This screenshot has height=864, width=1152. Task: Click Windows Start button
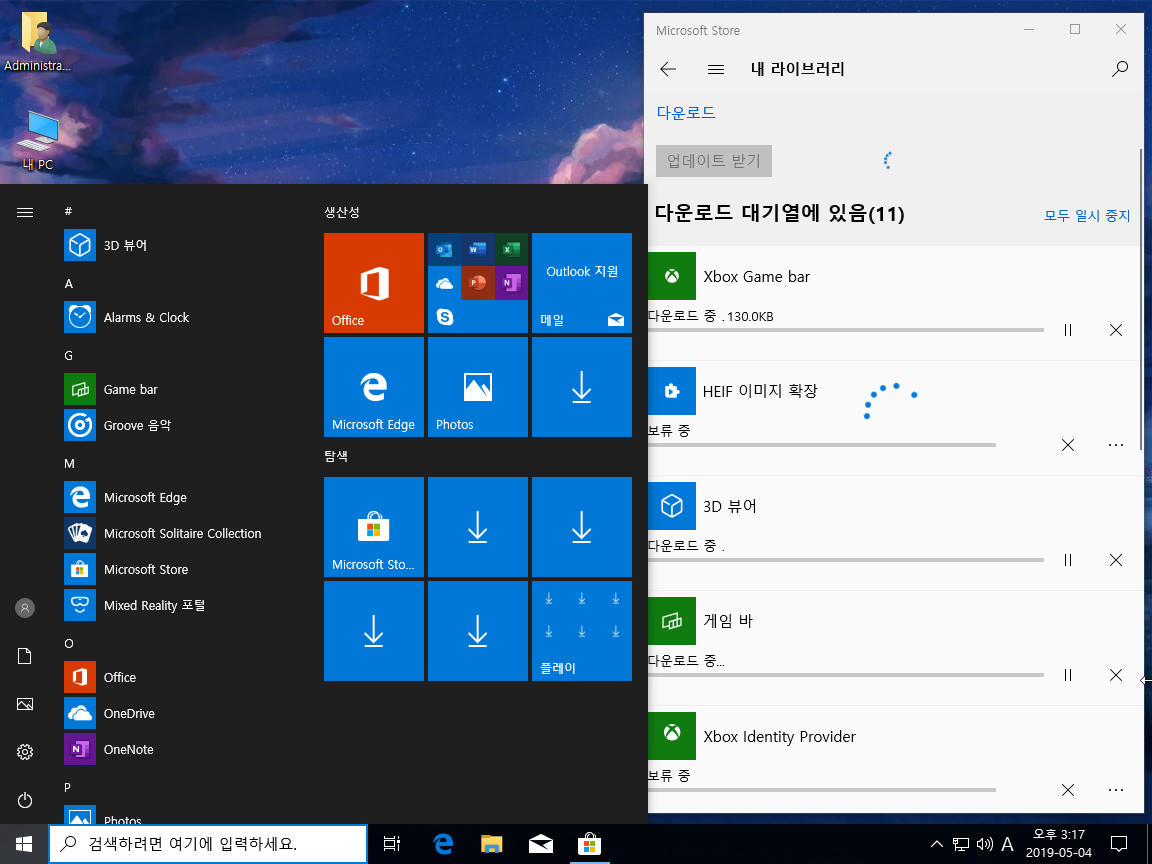coord(24,843)
